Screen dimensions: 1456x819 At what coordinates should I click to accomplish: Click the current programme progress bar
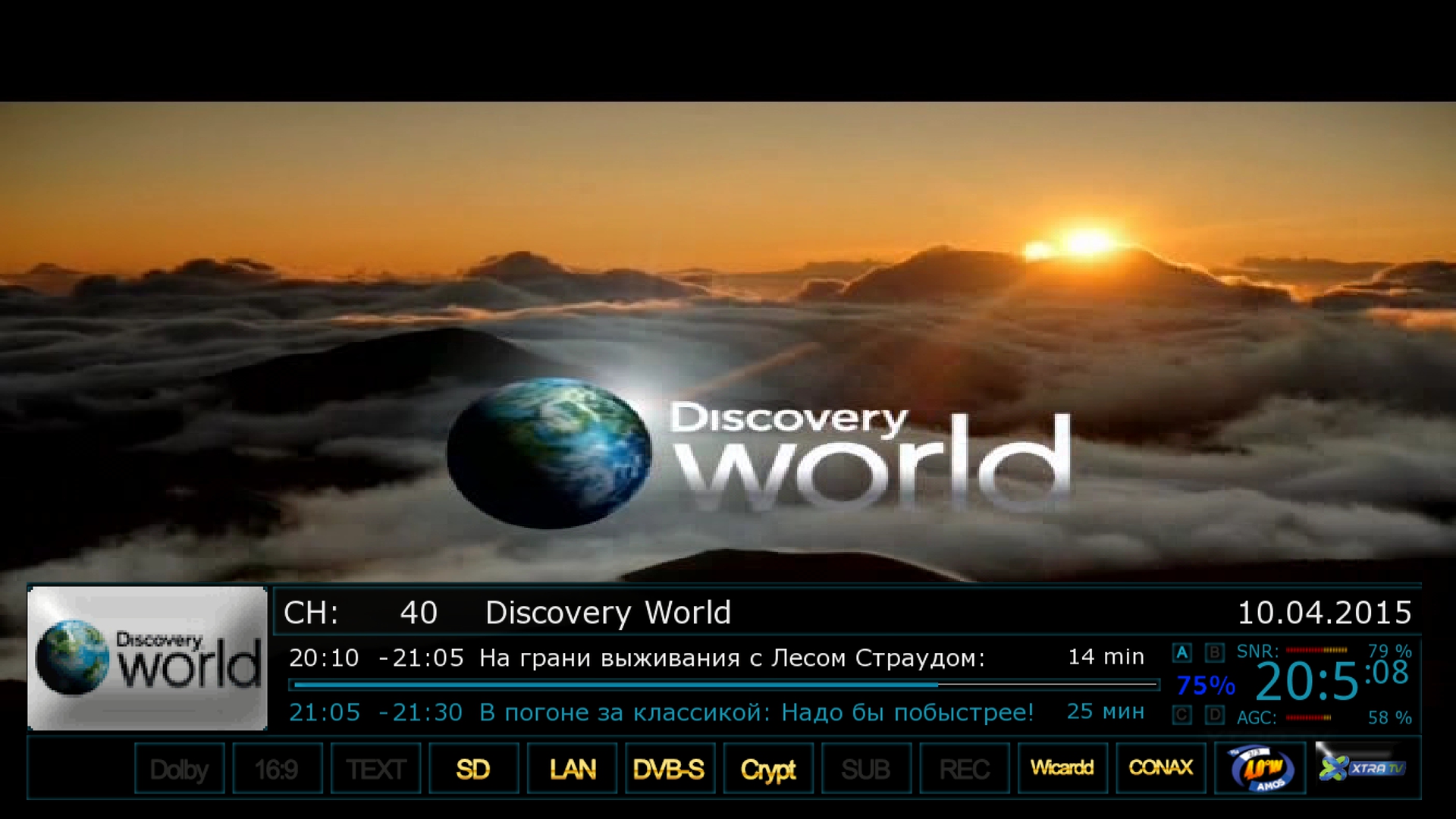click(x=724, y=684)
